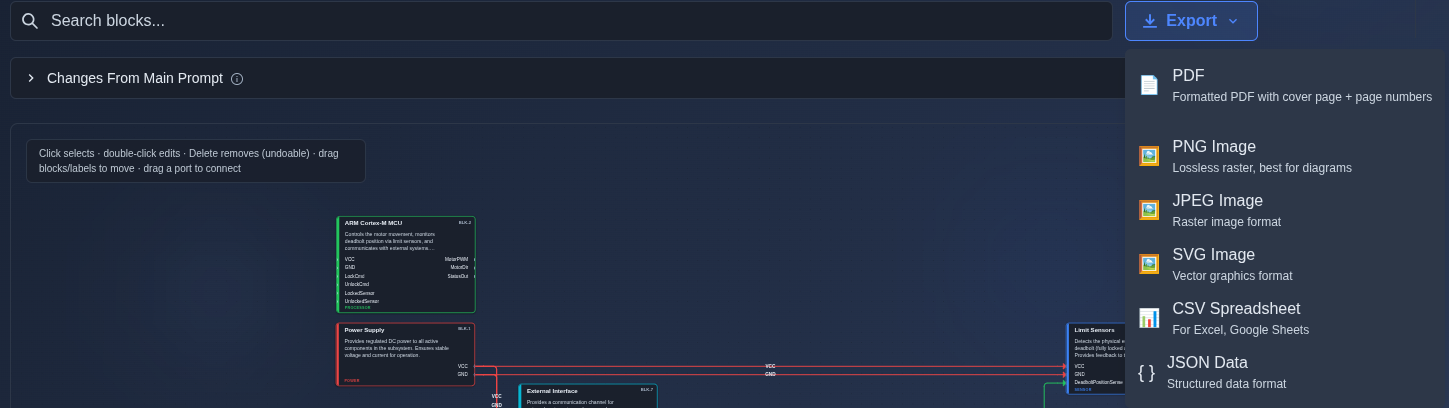The height and width of the screenshot is (408, 1449).
Task: Click DeadboltPositionSense port on Limit Sensors
Action: click(1099, 382)
